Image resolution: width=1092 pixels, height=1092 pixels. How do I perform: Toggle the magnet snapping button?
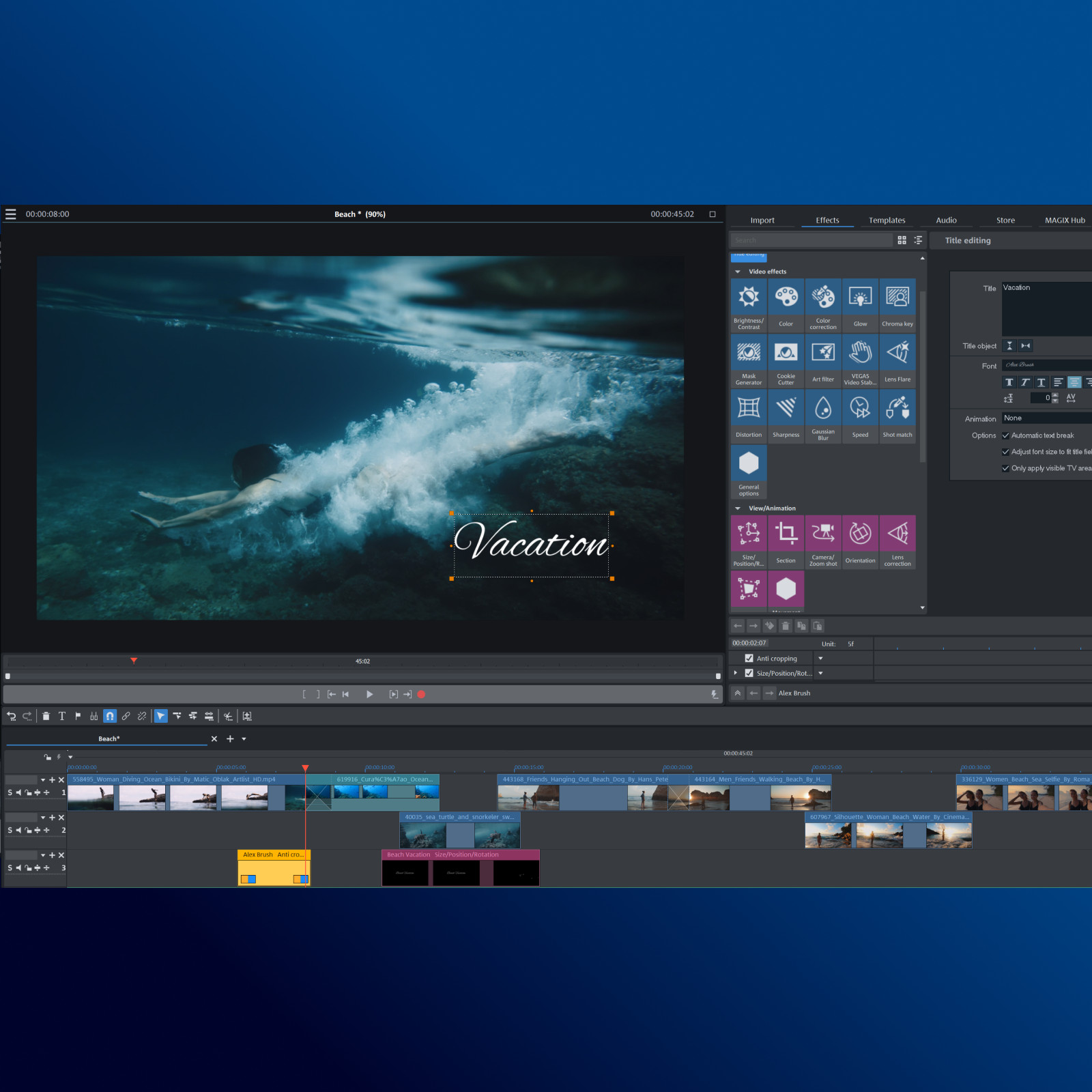pyautogui.click(x=110, y=716)
